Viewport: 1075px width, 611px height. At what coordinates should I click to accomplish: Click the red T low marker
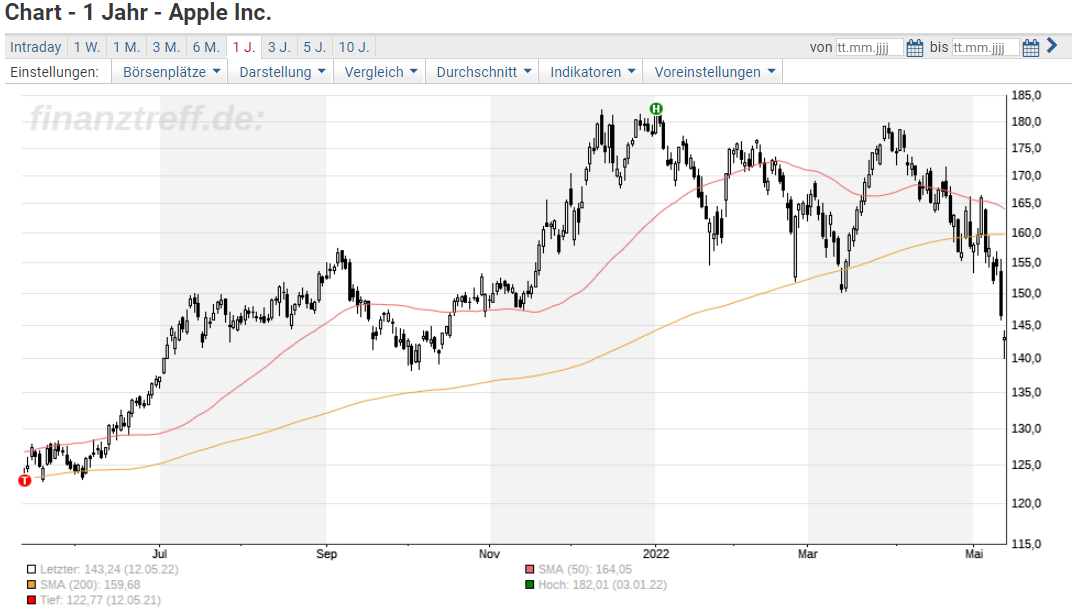click(25, 481)
